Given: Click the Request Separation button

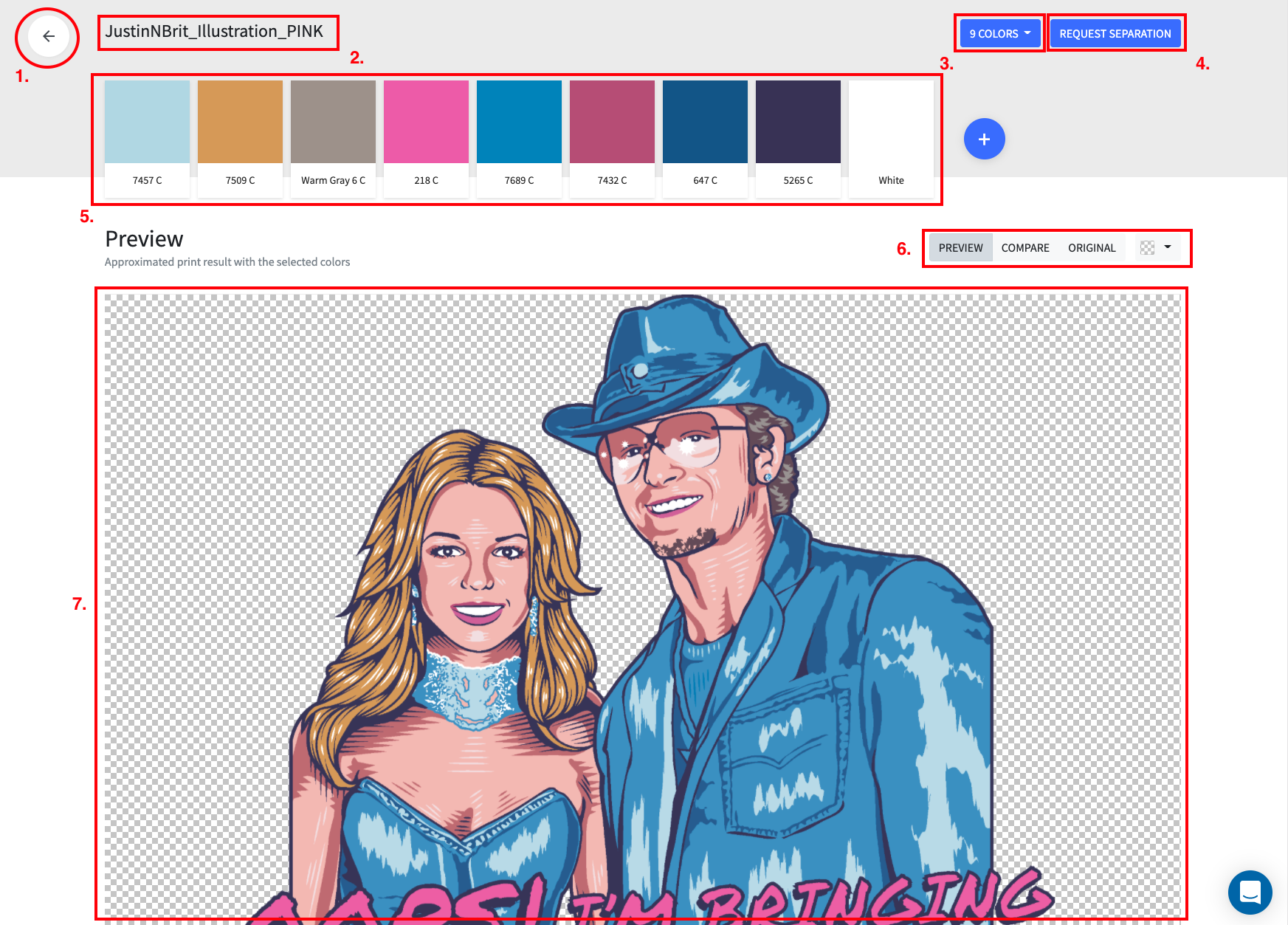Looking at the screenshot, I should tap(1115, 34).
